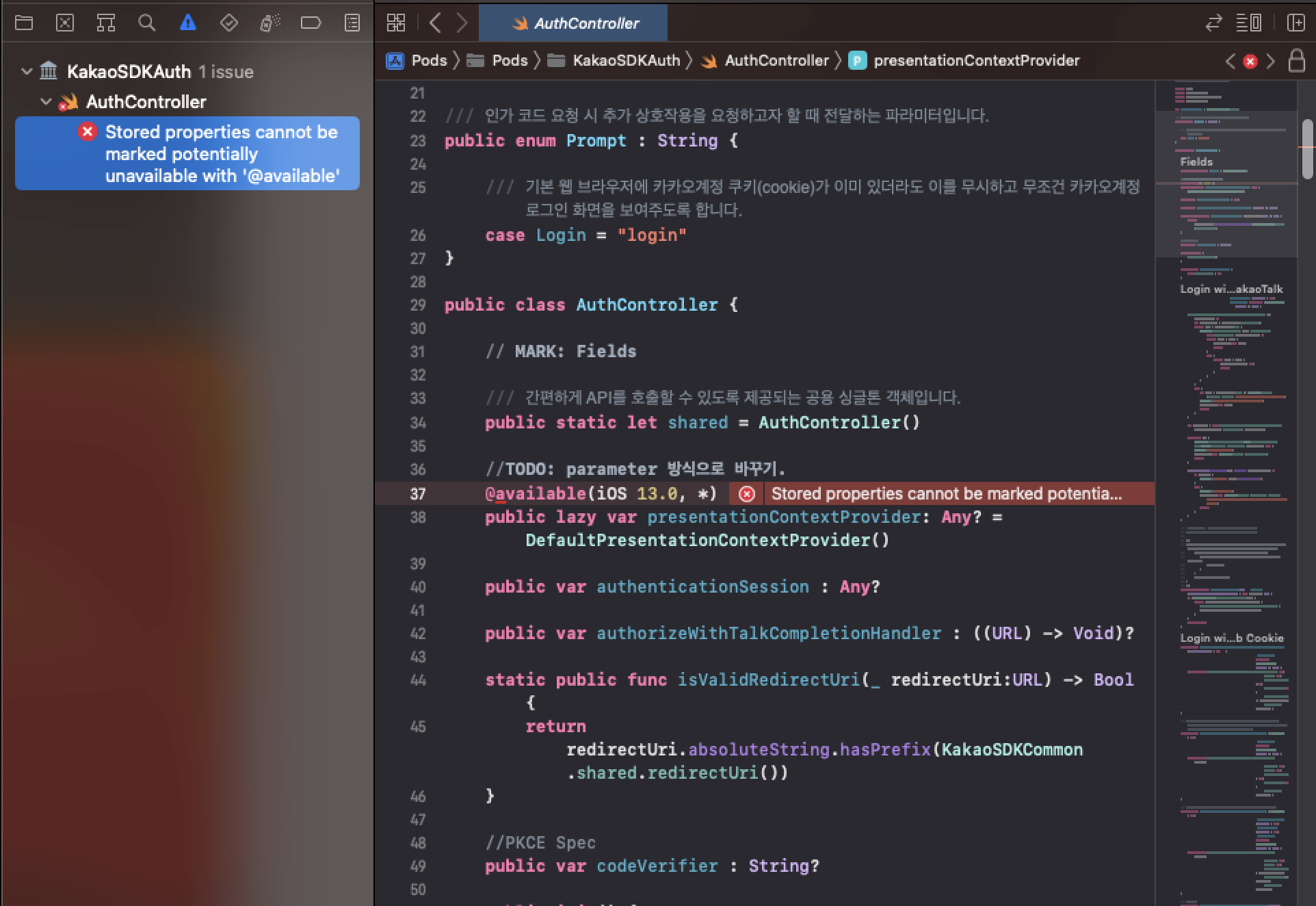Open the Project navigator folder icon
Image resolution: width=1316 pixels, height=906 pixels.
[24, 23]
